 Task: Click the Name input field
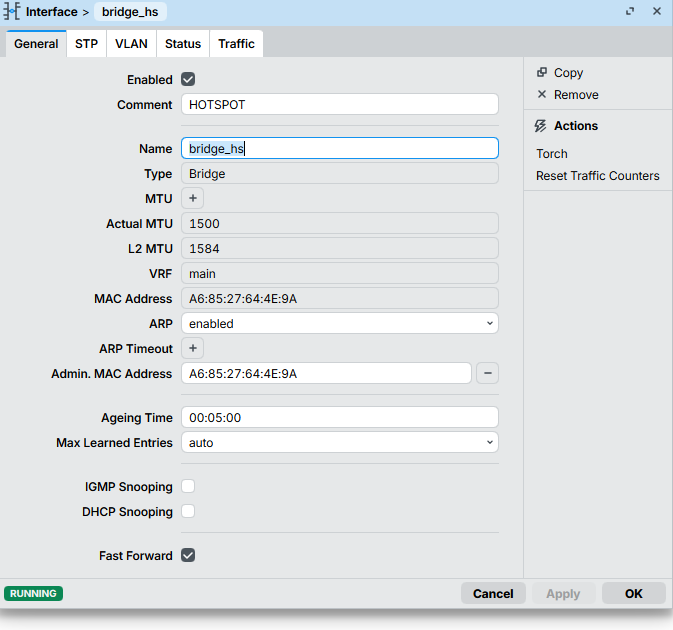(340, 148)
